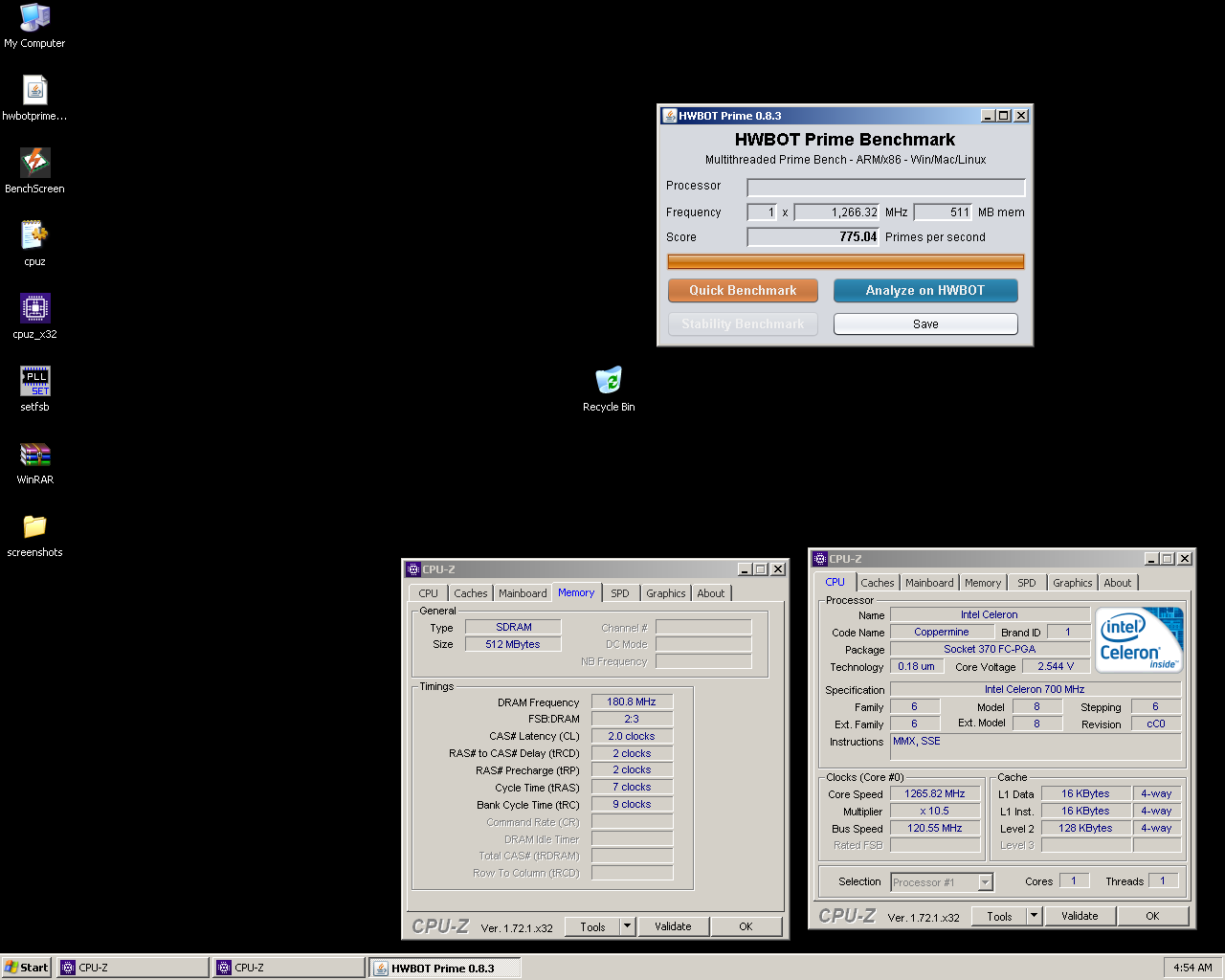The width and height of the screenshot is (1225, 980).
Task: Open SPD tab in right CPU-Z window
Action: 1027,583
